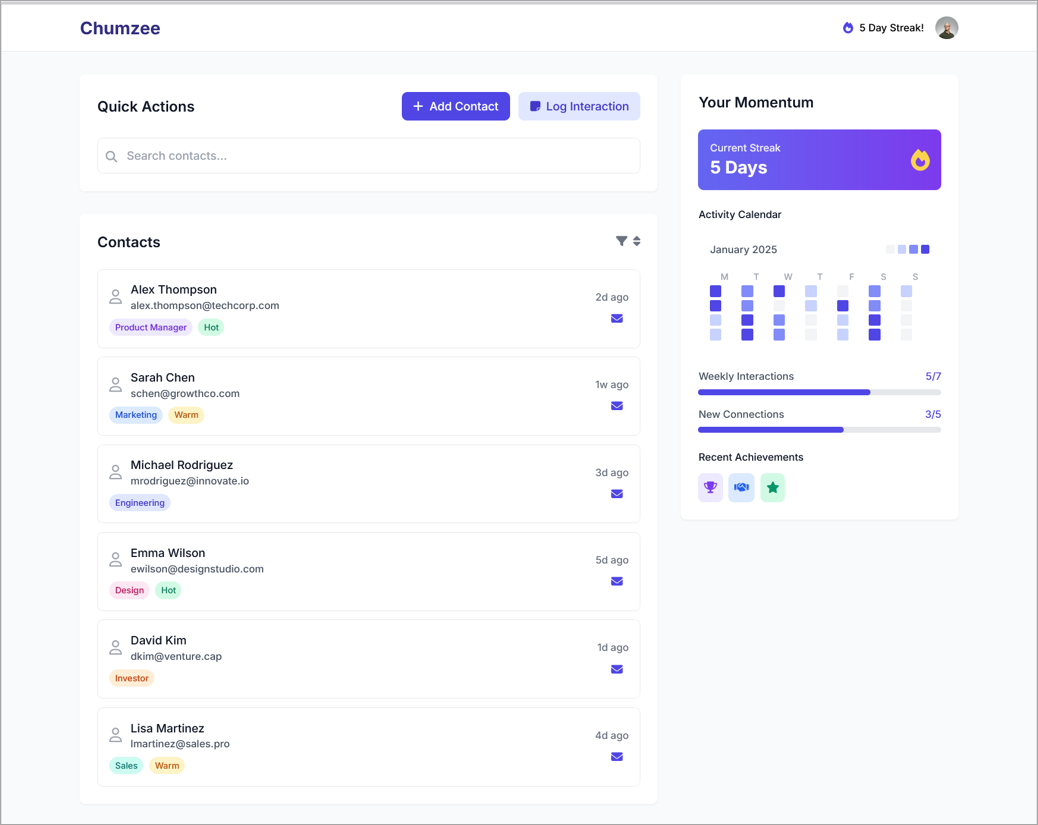Toggle the Investor tag on David Kim
The image size is (1038, 825).
point(131,678)
